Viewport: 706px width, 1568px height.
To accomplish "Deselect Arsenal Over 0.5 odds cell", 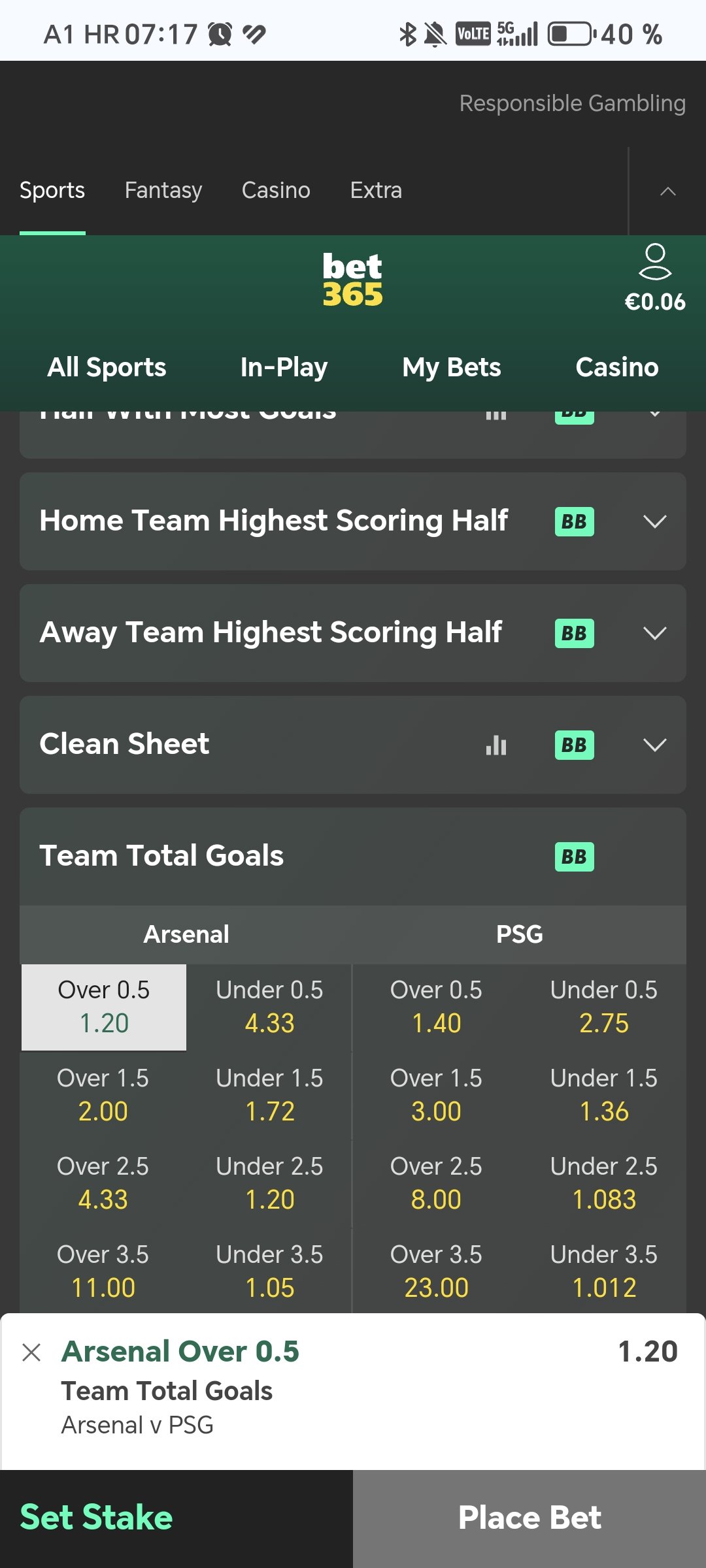I will [x=104, y=1007].
